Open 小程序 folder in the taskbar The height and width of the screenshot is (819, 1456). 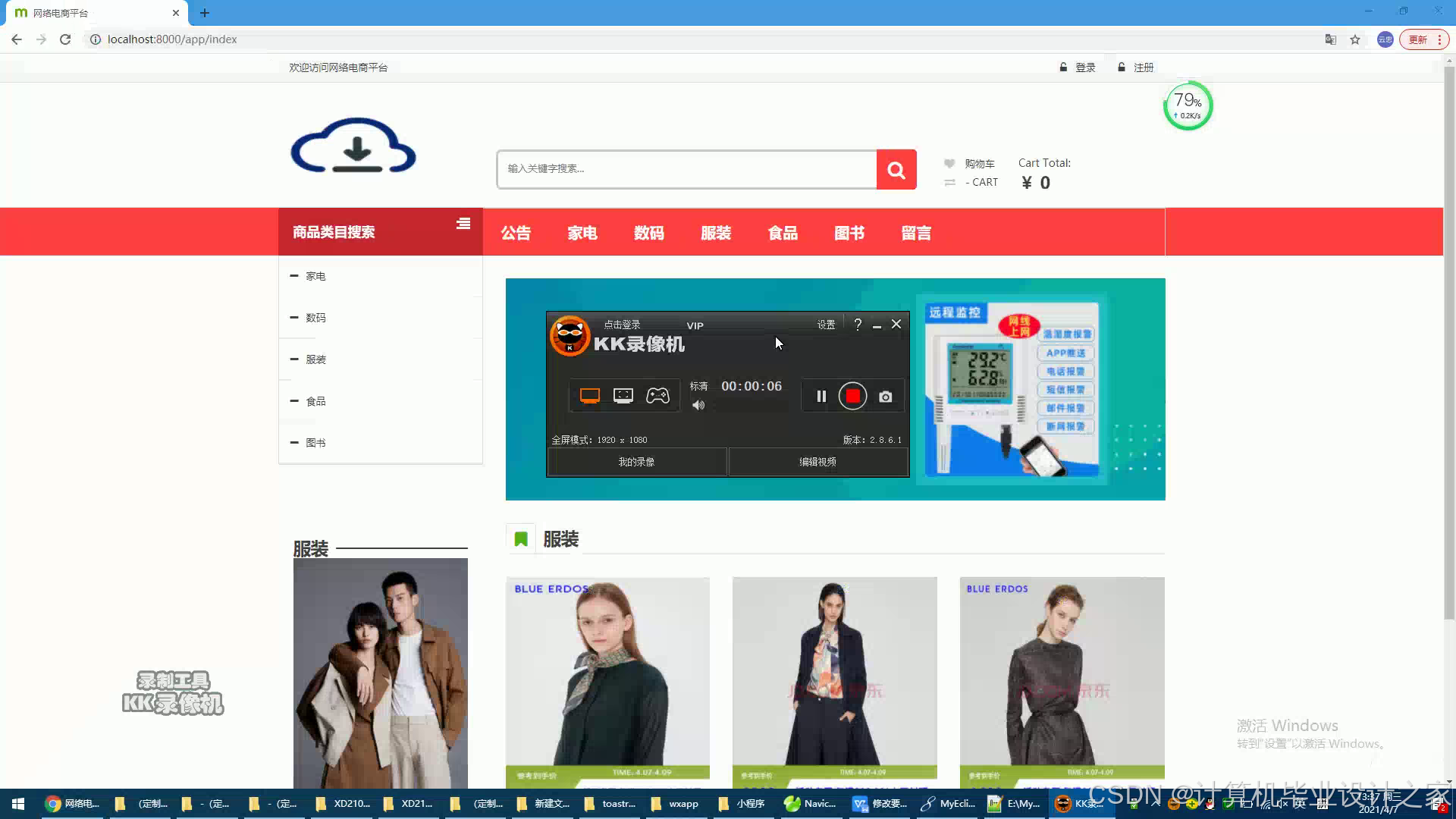pyautogui.click(x=742, y=804)
